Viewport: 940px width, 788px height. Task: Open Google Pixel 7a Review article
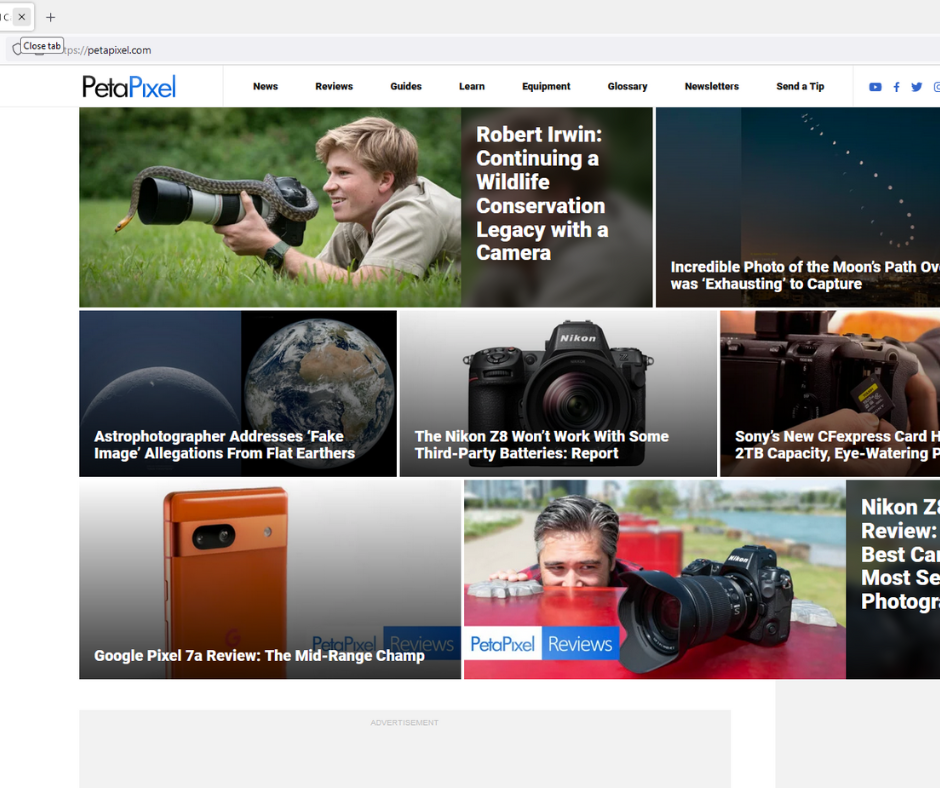pos(259,655)
